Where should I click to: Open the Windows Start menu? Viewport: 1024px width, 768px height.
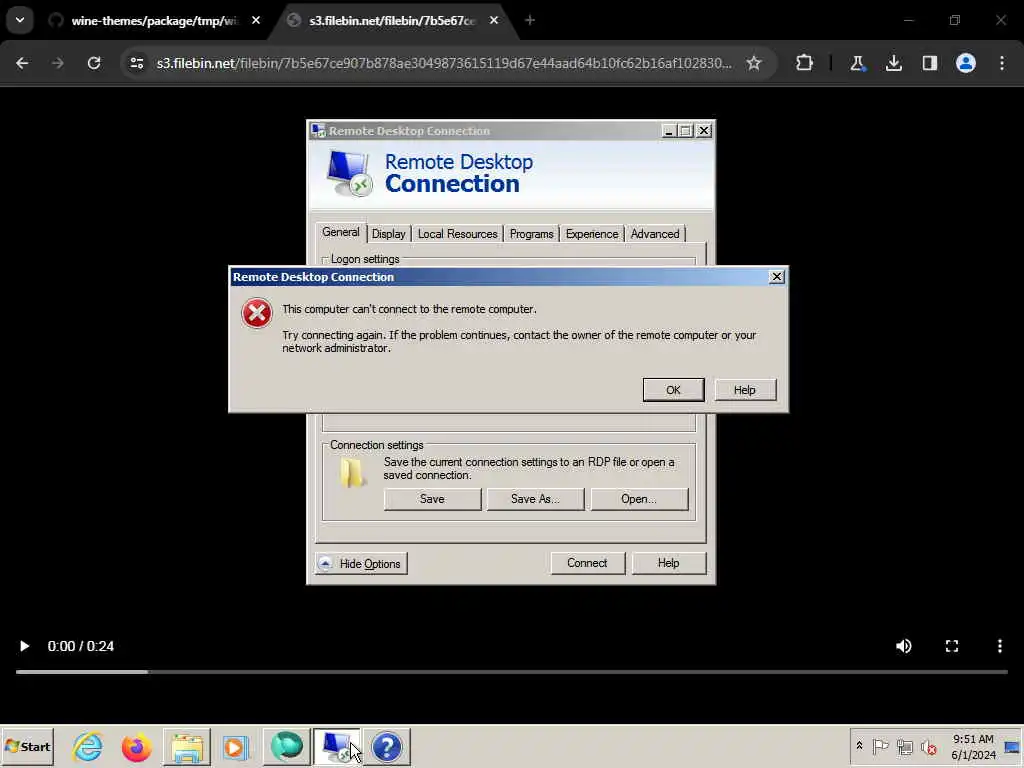tap(27, 746)
